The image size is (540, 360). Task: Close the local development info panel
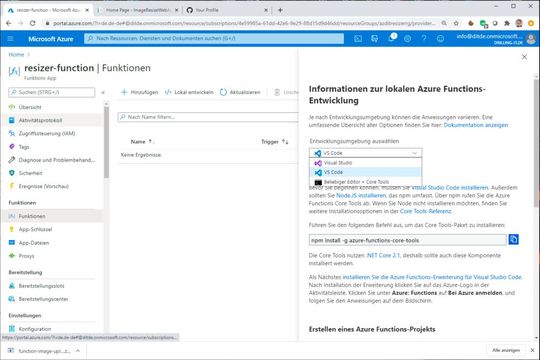(x=524, y=57)
